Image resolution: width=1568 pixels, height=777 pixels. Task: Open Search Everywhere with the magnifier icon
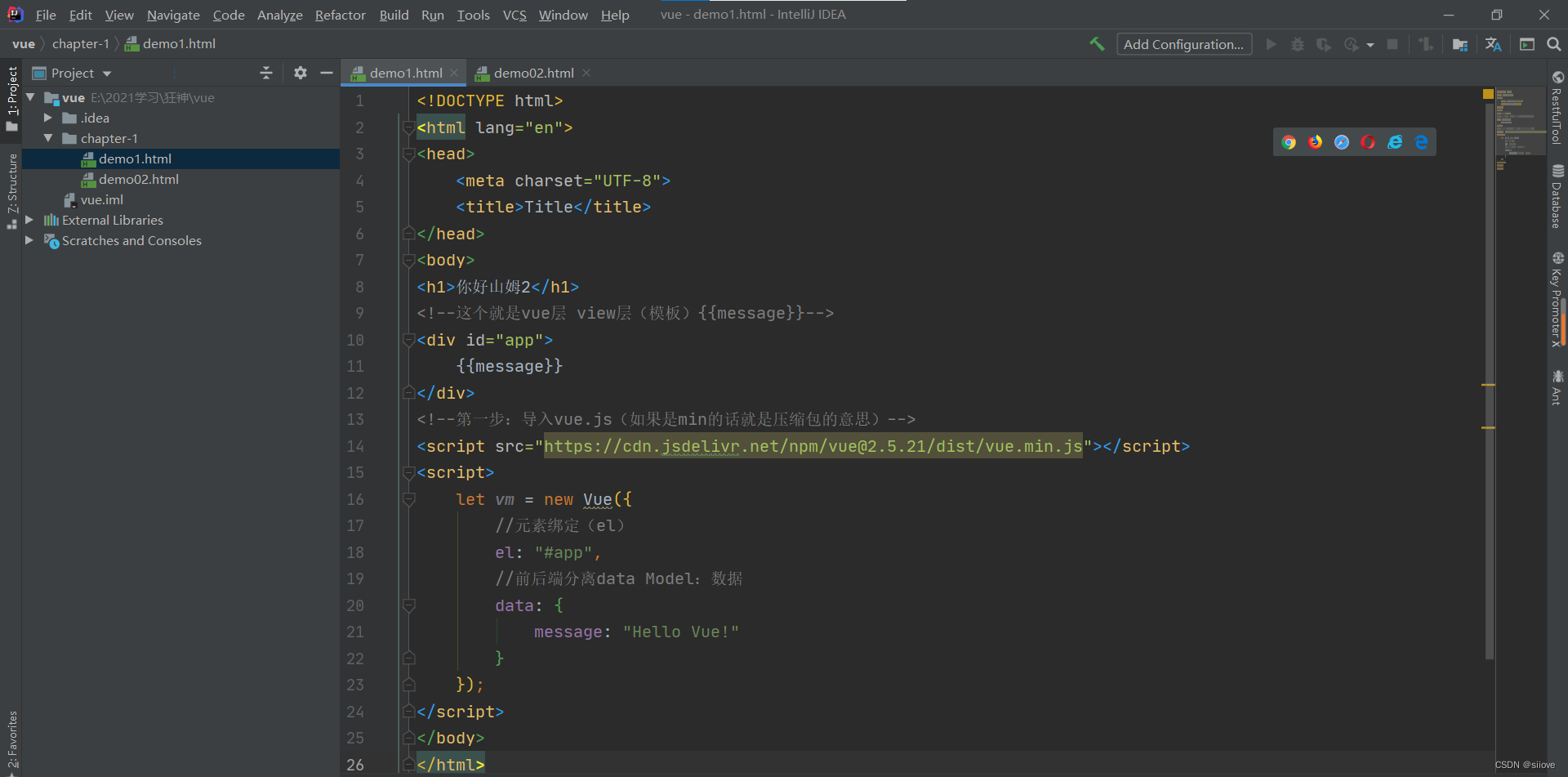point(1554,44)
